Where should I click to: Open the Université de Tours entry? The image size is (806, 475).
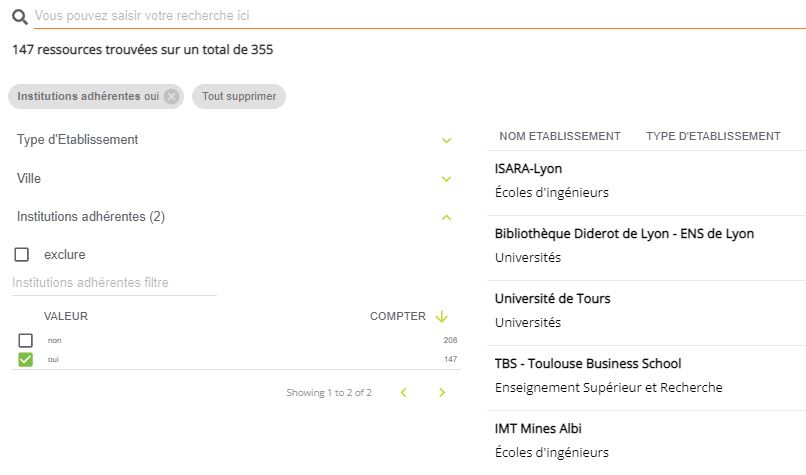coord(552,299)
